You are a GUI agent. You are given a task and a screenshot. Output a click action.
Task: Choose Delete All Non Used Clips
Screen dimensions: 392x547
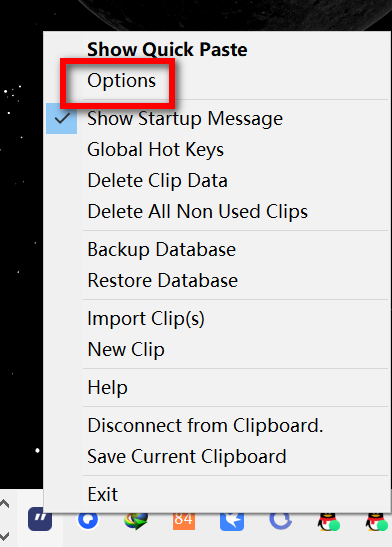197,212
